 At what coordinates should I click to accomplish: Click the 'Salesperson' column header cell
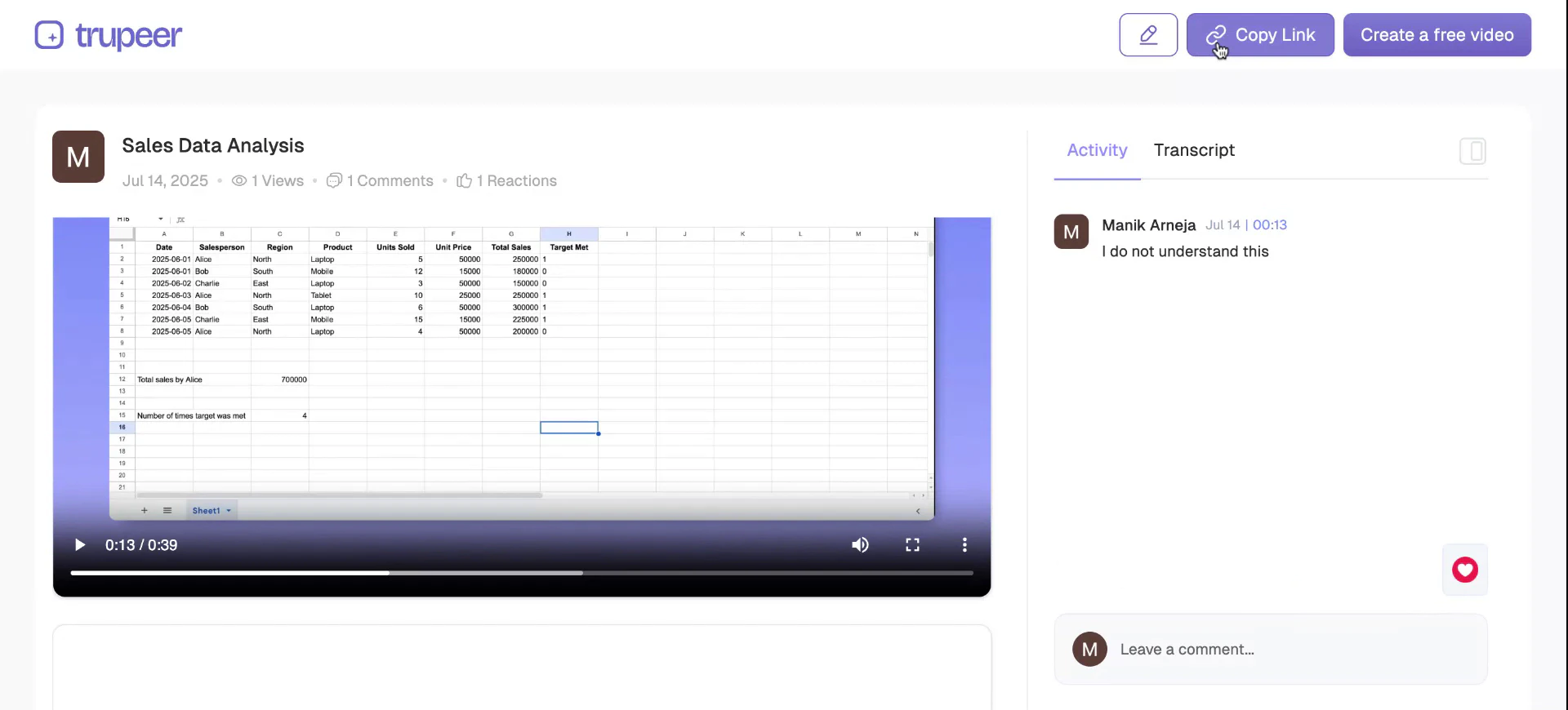point(222,247)
